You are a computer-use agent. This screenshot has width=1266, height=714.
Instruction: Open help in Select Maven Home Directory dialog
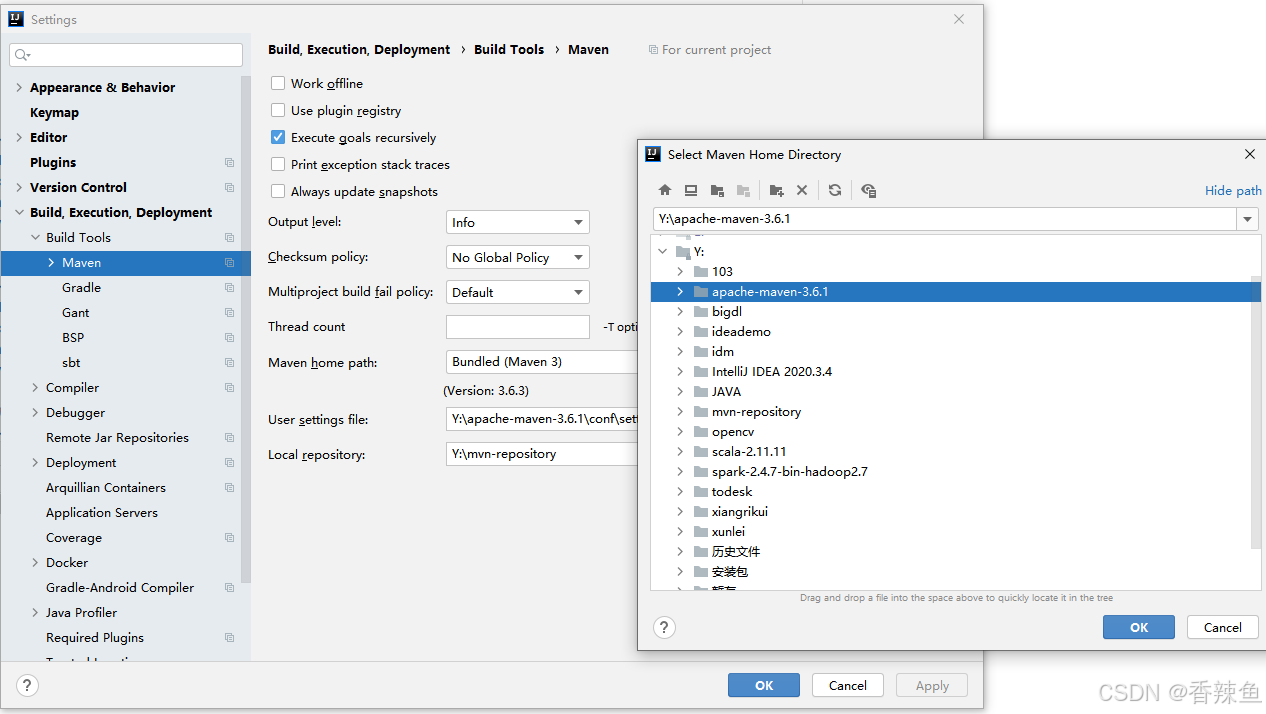664,627
